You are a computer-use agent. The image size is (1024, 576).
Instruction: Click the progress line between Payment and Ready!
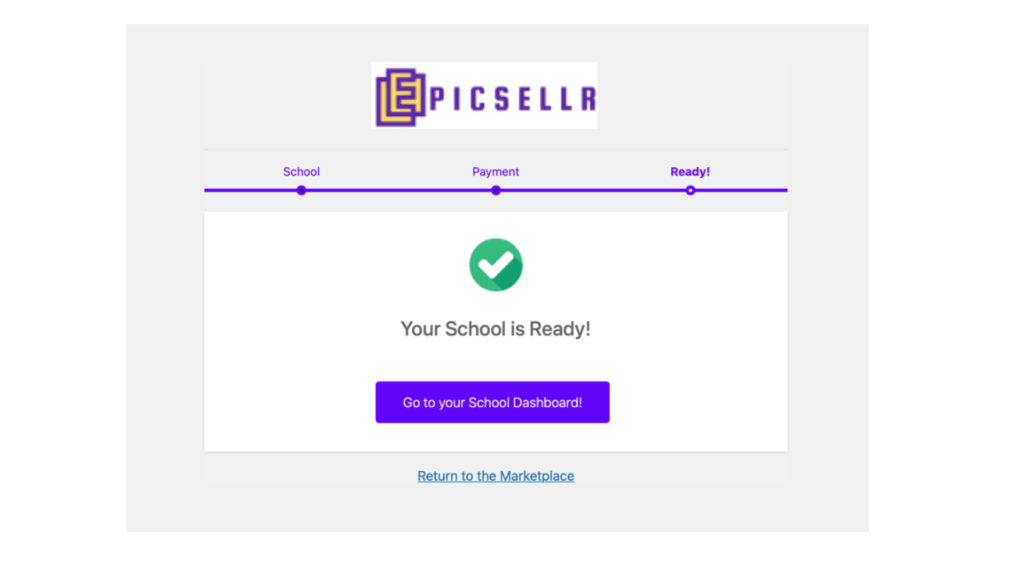pos(593,191)
